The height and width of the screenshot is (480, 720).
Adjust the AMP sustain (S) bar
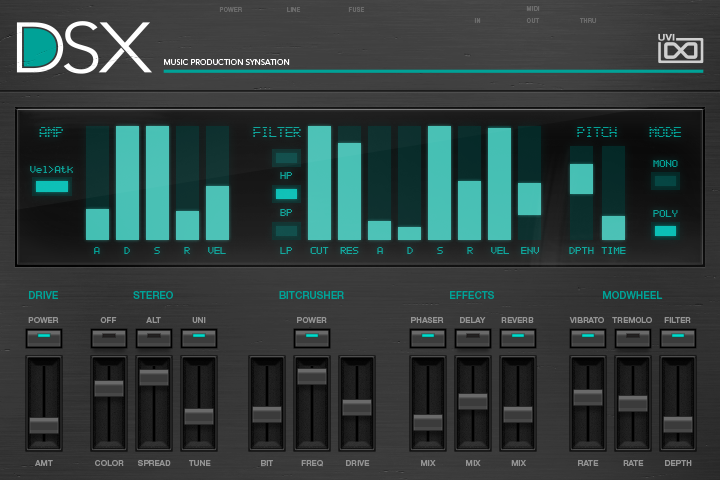coord(158,183)
